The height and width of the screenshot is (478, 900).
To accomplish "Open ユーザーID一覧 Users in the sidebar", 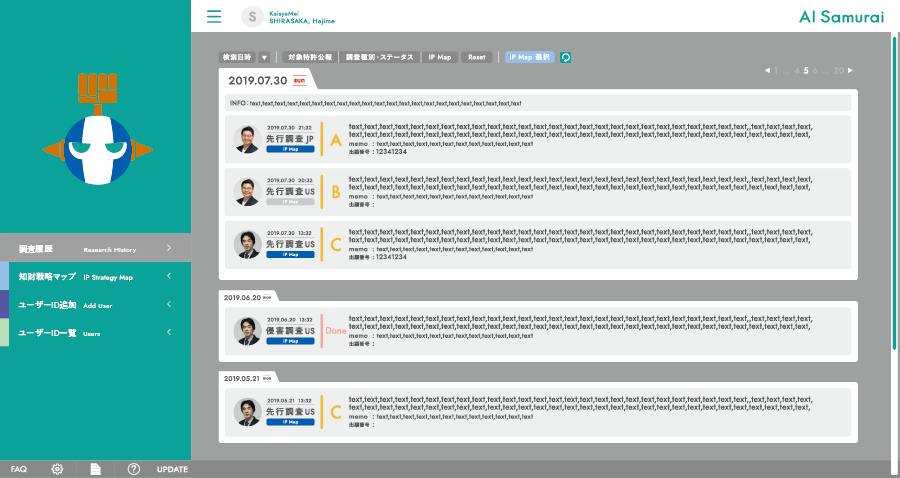I will (95, 332).
